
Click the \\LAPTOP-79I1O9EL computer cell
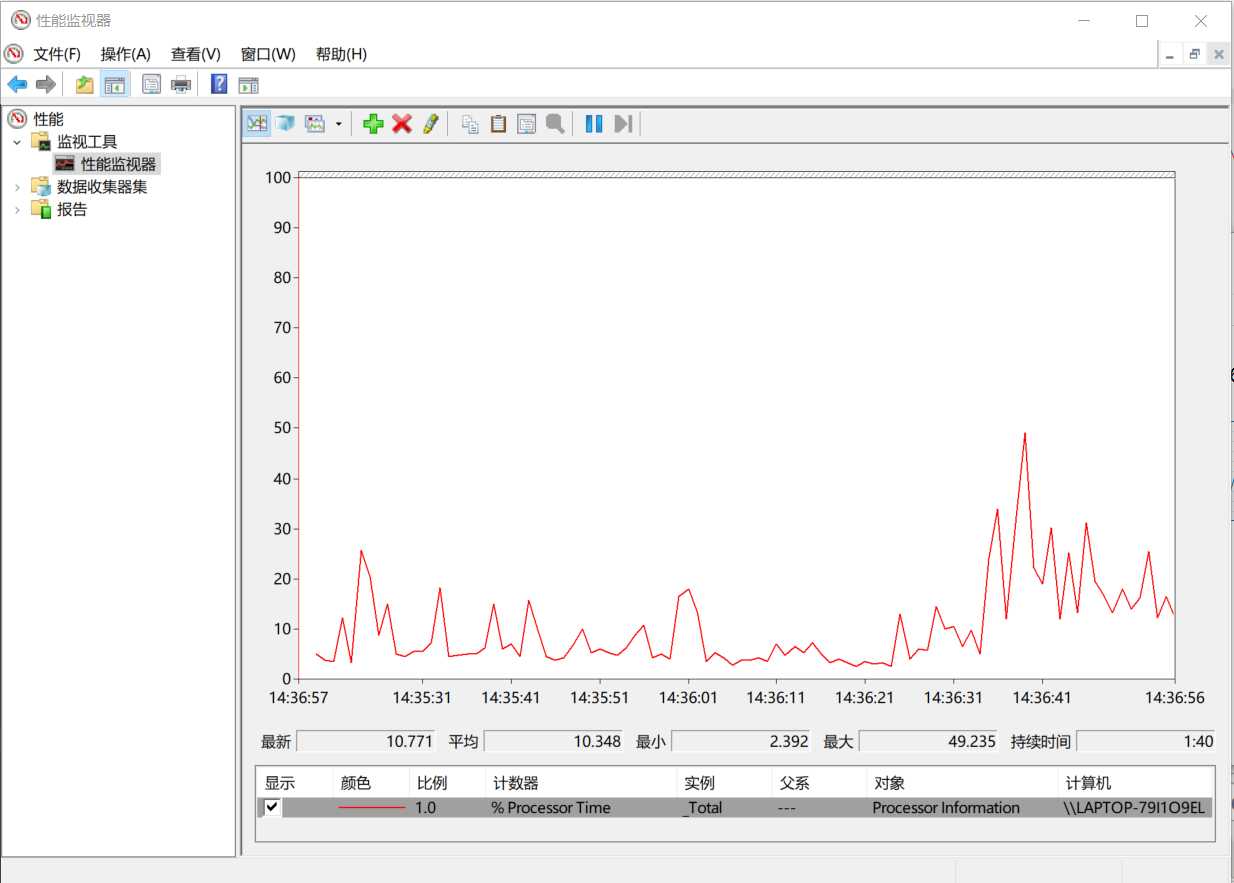click(1134, 808)
